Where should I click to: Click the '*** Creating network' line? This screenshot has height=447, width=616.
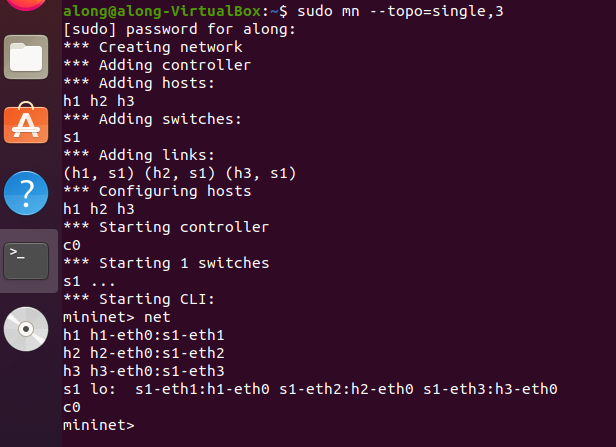[152, 47]
